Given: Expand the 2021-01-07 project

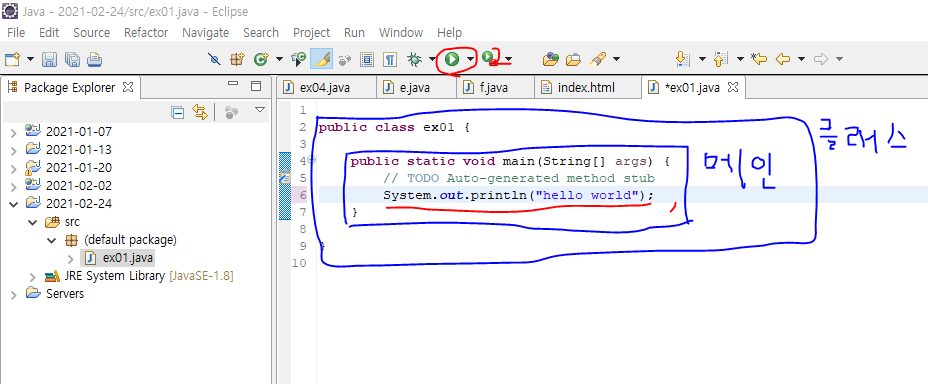Looking at the screenshot, I should [14, 133].
